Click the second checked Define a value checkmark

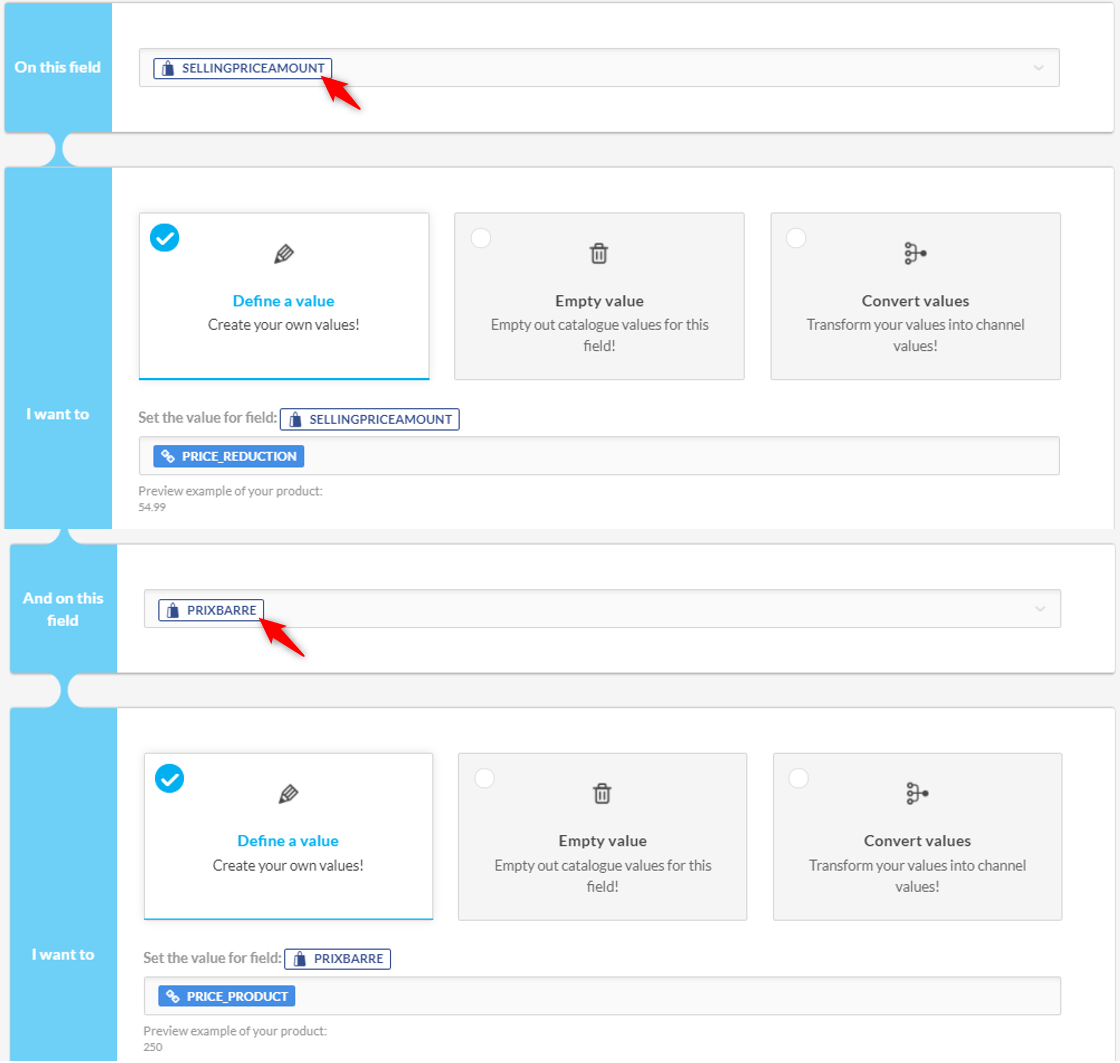pos(169,778)
